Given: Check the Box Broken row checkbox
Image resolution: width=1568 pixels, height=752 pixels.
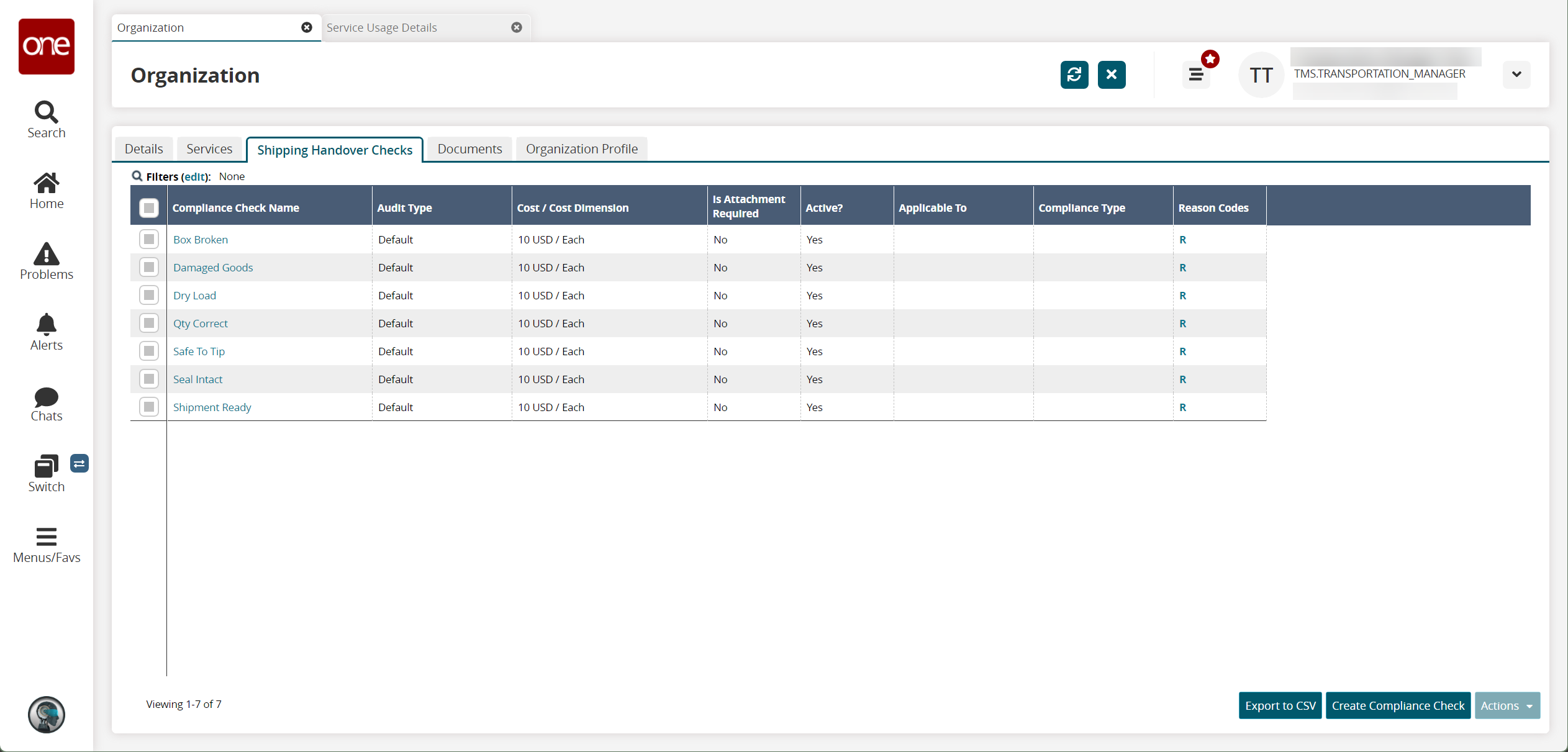Looking at the screenshot, I should [149, 239].
